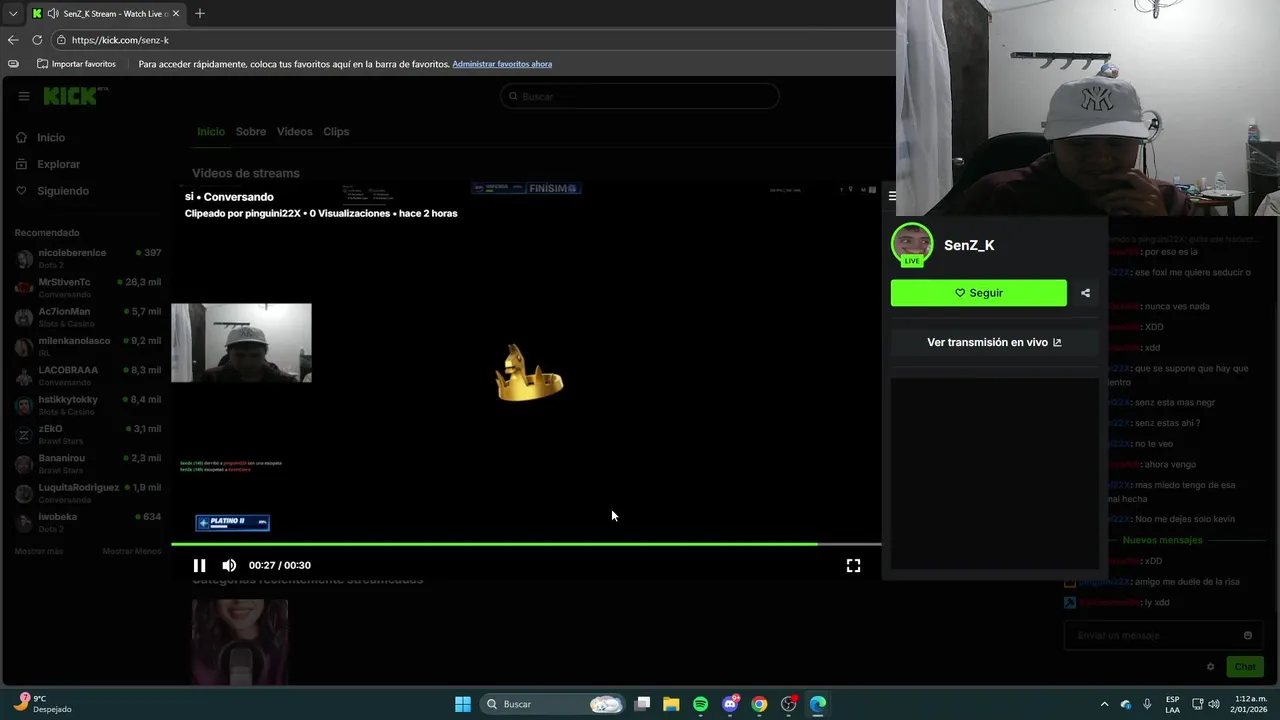Pause the clip playback
Image resolution: width=1280 pixels, height=720 pixels.
[x=199, y=565]
